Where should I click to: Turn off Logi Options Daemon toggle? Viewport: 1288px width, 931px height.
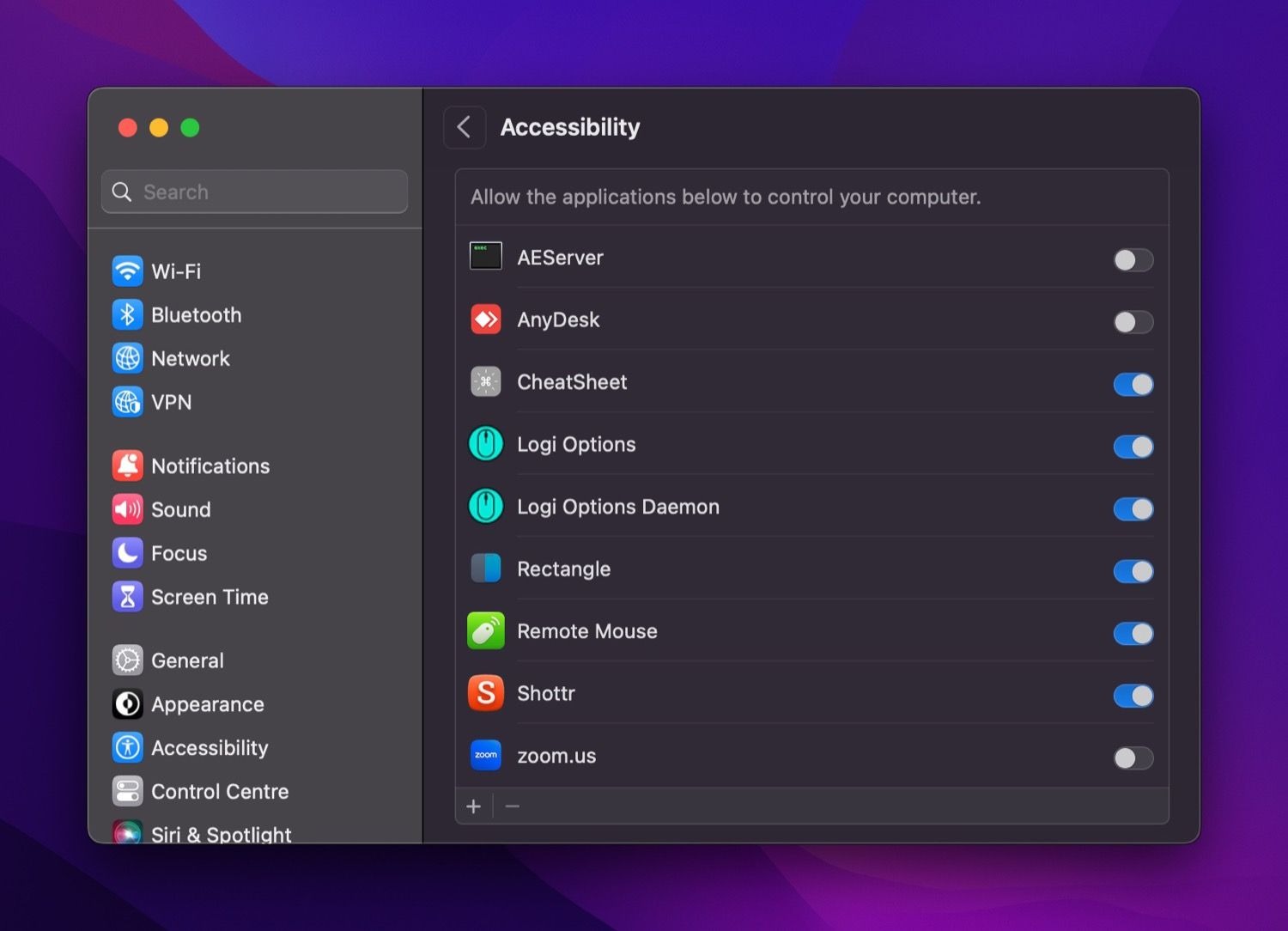(x=1133, y=508)
